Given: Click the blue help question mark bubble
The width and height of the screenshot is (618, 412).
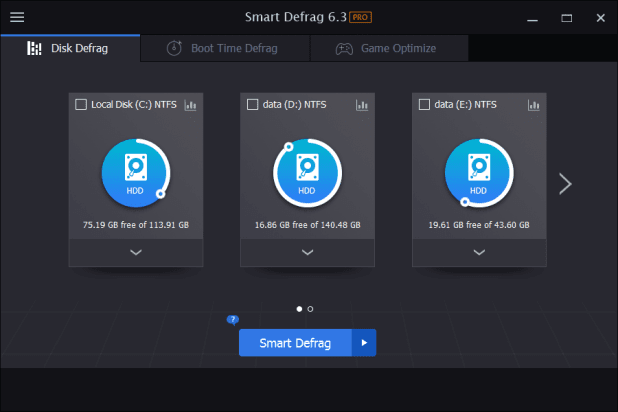Looking at the screenshot, I should (x=233, y=320).
